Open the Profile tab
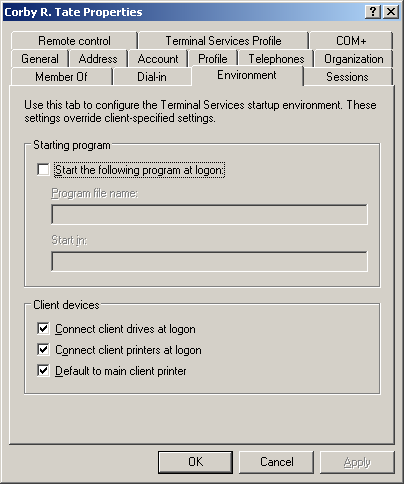This screenshot has height=484, width=404. click(213, 59)
